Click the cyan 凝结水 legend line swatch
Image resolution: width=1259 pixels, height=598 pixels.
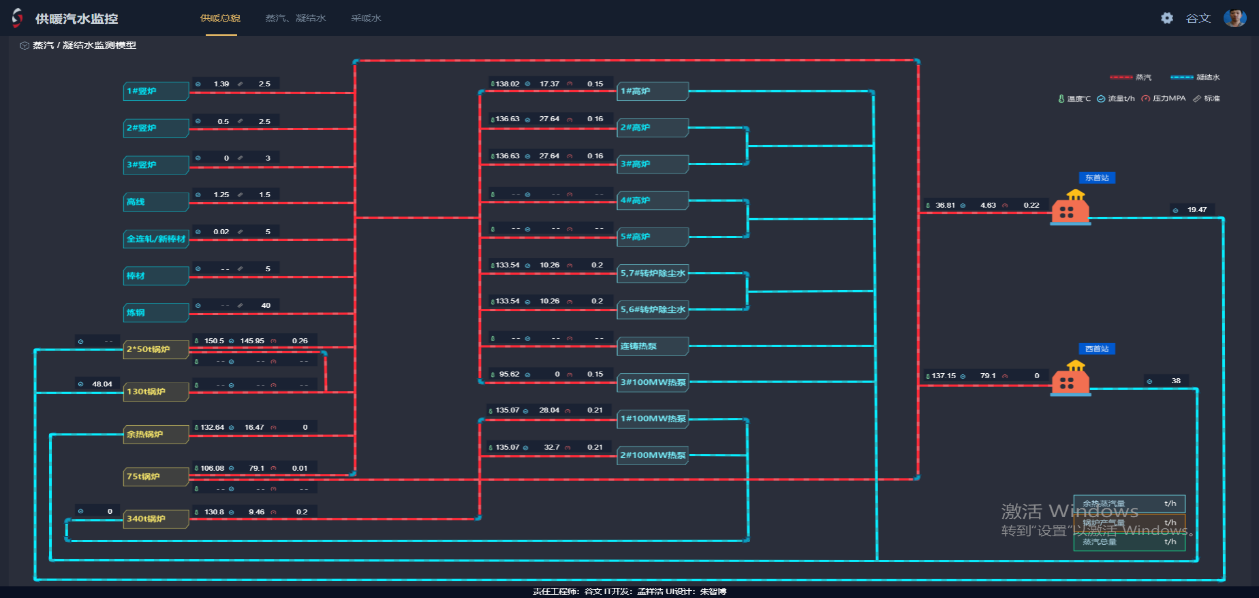[x=1190, y=77]
